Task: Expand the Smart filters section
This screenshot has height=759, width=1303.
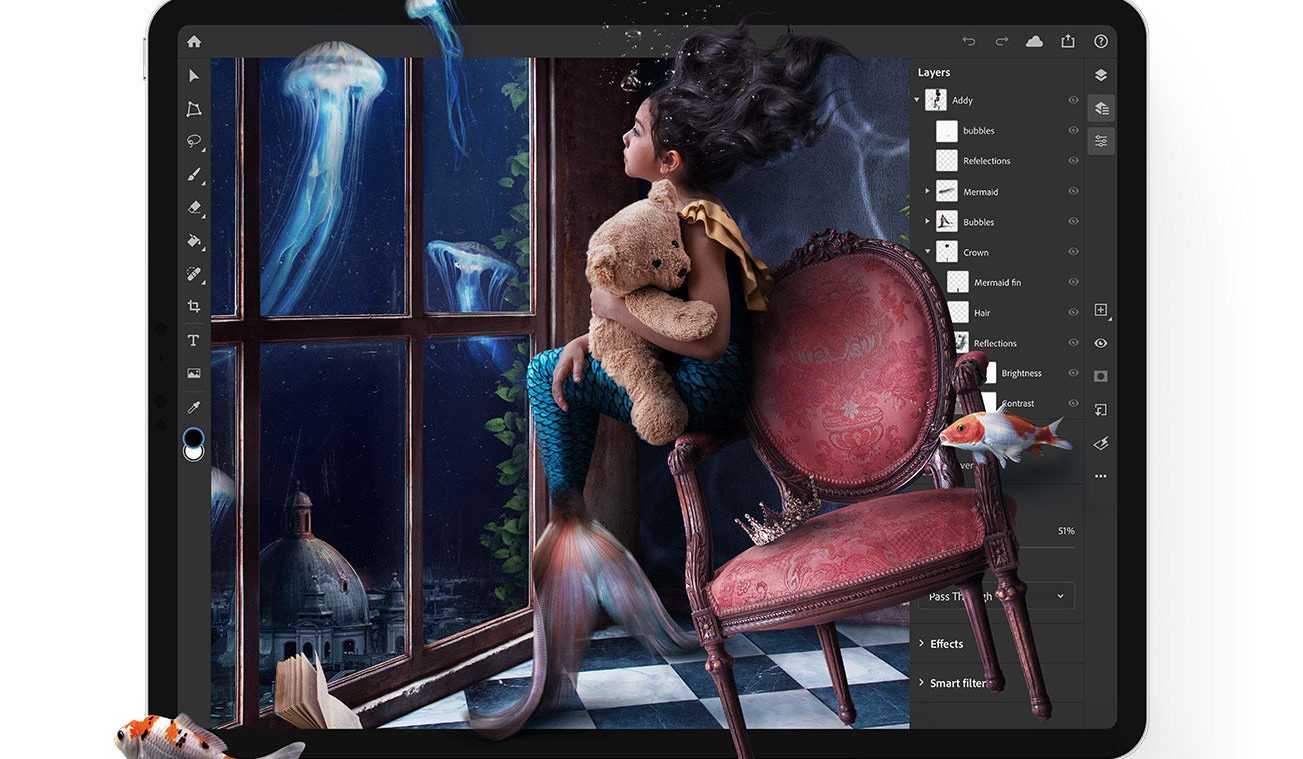Action: pos(958,683)
